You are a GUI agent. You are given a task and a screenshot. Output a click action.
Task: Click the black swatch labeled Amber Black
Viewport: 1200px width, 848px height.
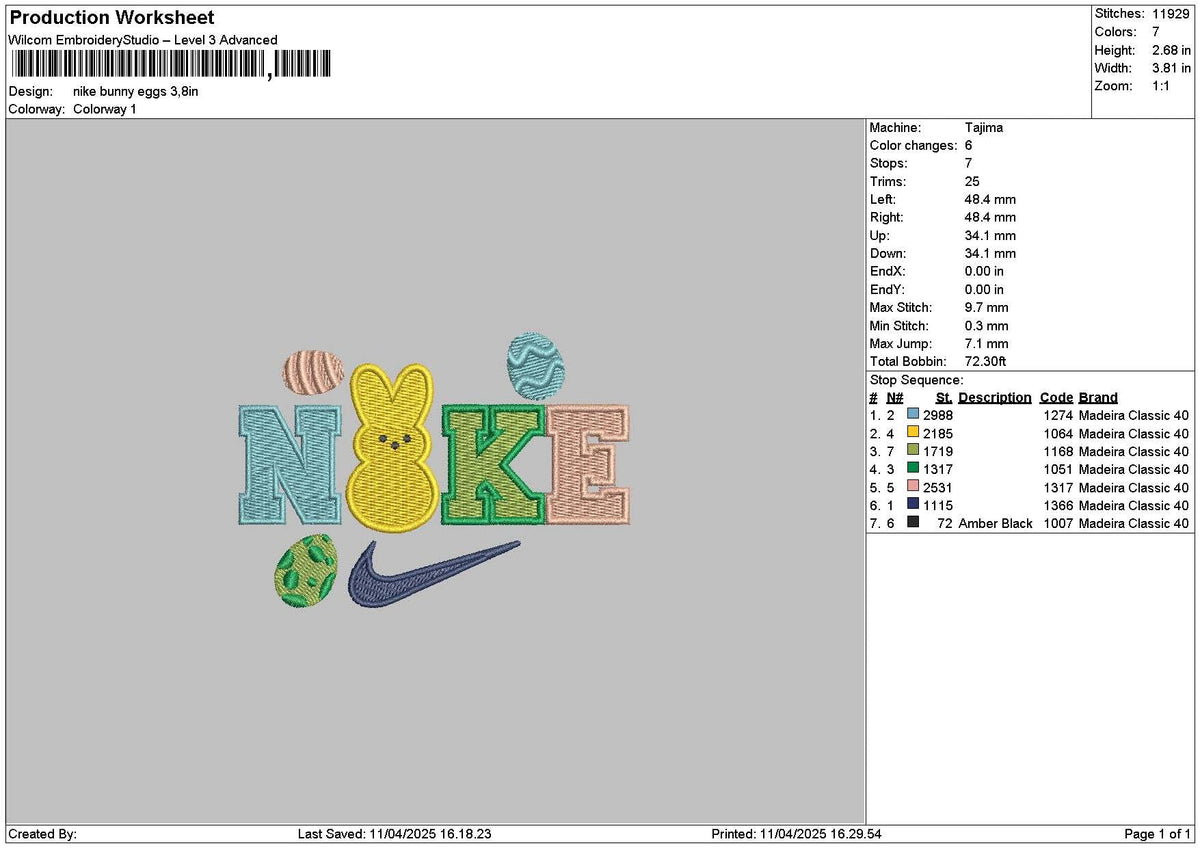[913, 522]
